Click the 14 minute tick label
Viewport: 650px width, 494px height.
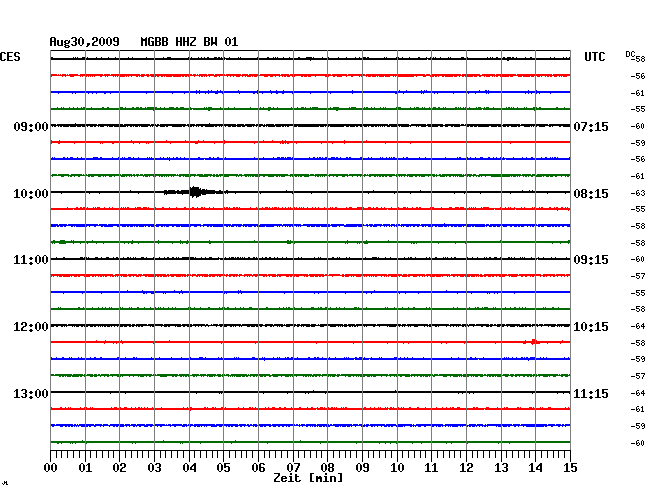(535, 468)
